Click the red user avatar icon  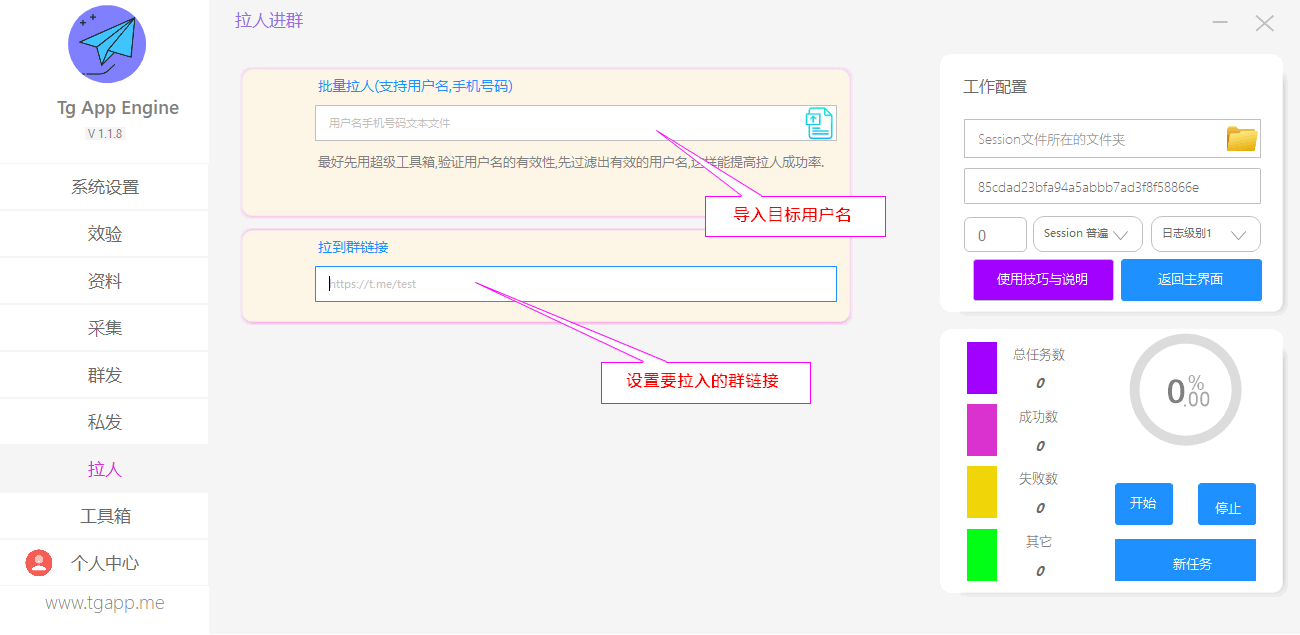[38, 563]
